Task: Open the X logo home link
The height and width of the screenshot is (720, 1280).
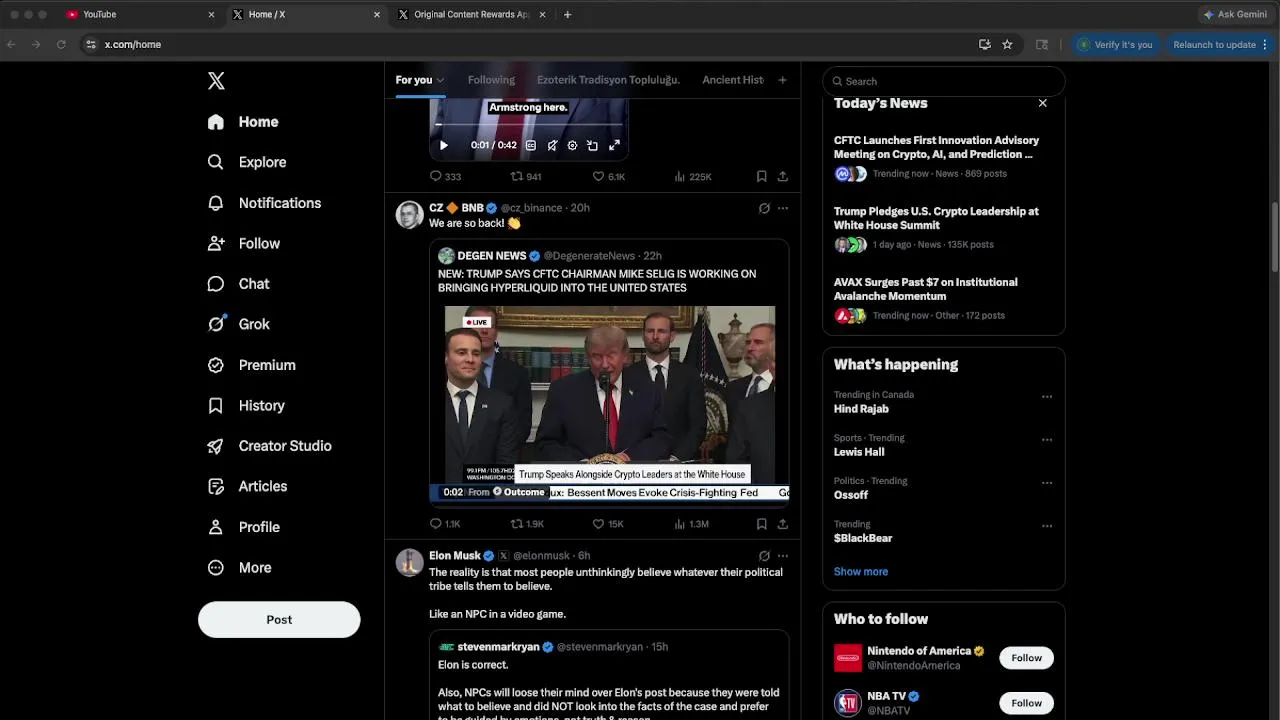Action: click(216, 81)
